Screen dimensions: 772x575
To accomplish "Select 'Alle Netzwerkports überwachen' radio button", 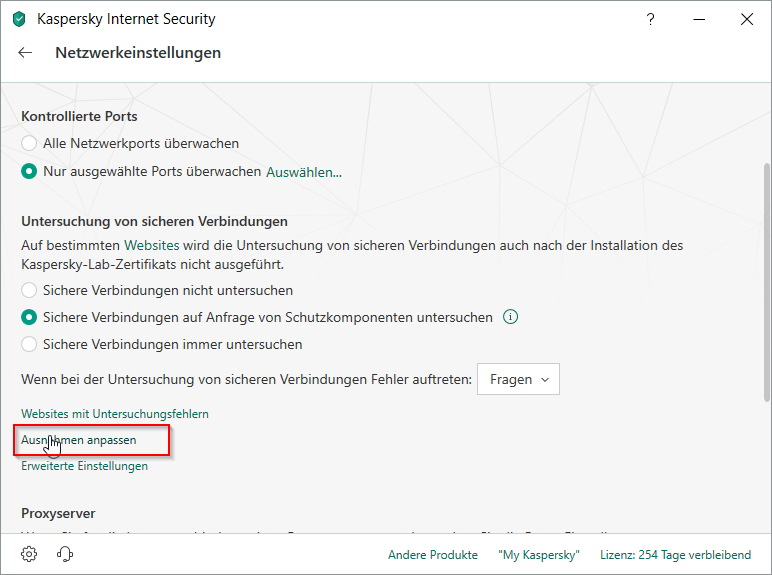I will (x=30, y=143).
